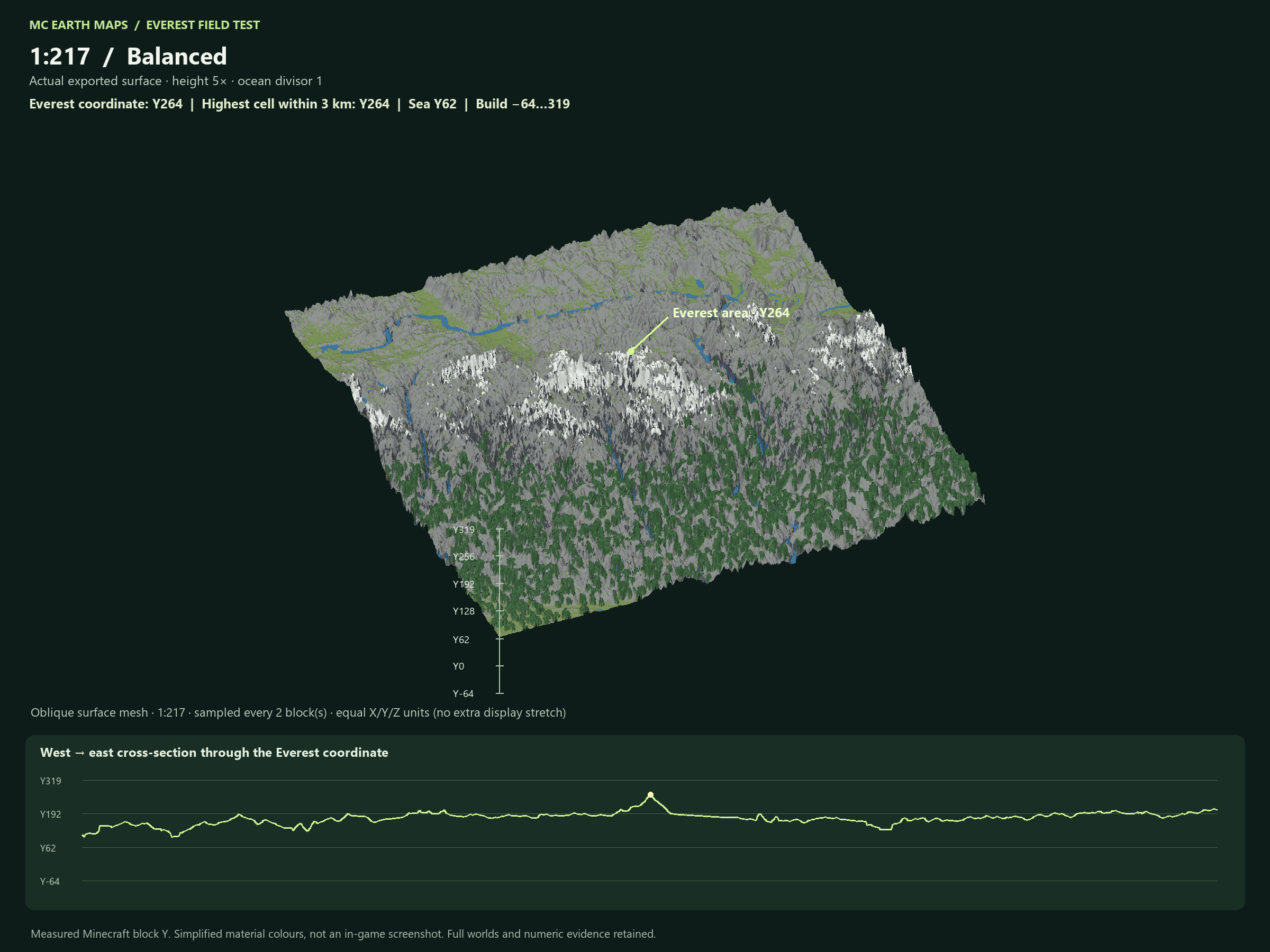The height and width of the screenshot is (952, 1270).
Task: Select the '1:217 / Balanced' heading
Action: (128, 56)
